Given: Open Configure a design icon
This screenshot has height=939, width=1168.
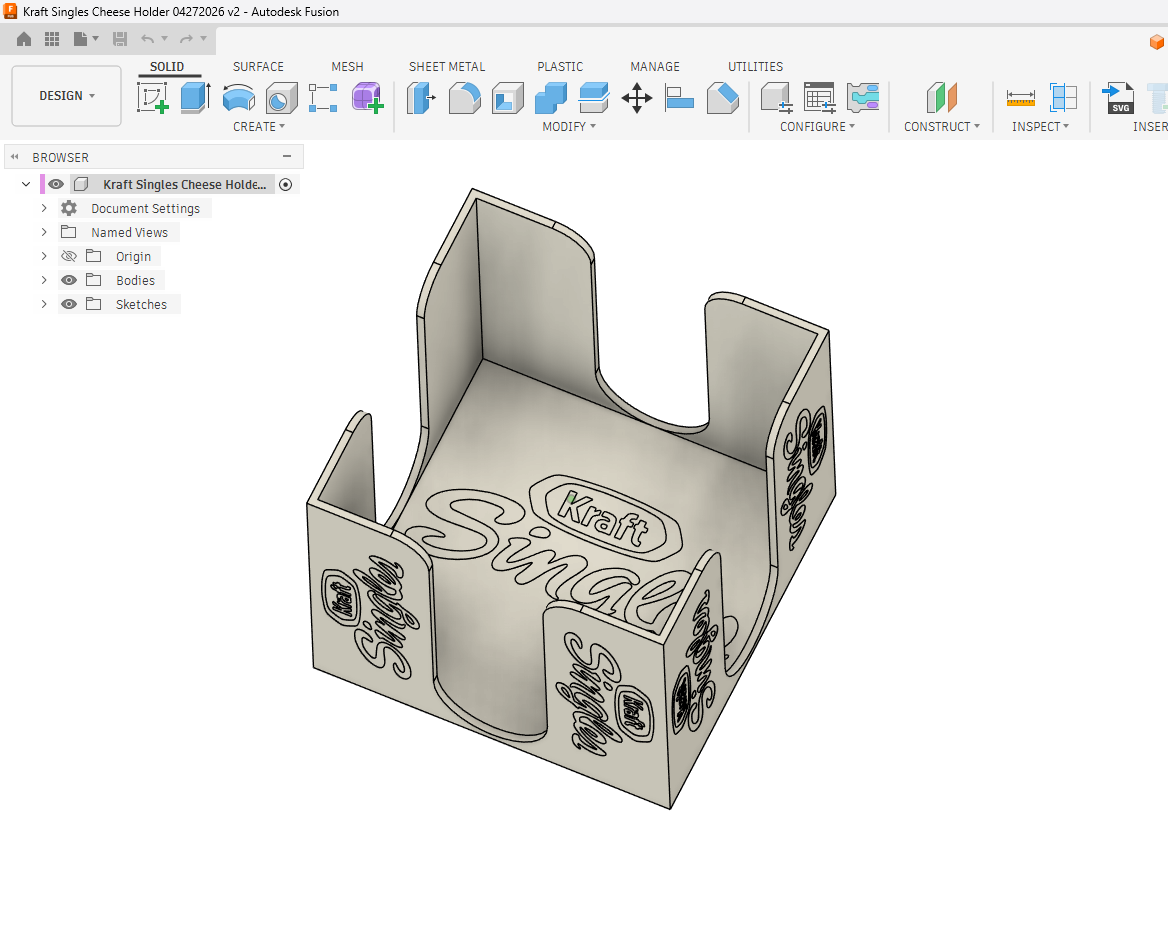Looking at the screenshot, I should click(775, 98).
